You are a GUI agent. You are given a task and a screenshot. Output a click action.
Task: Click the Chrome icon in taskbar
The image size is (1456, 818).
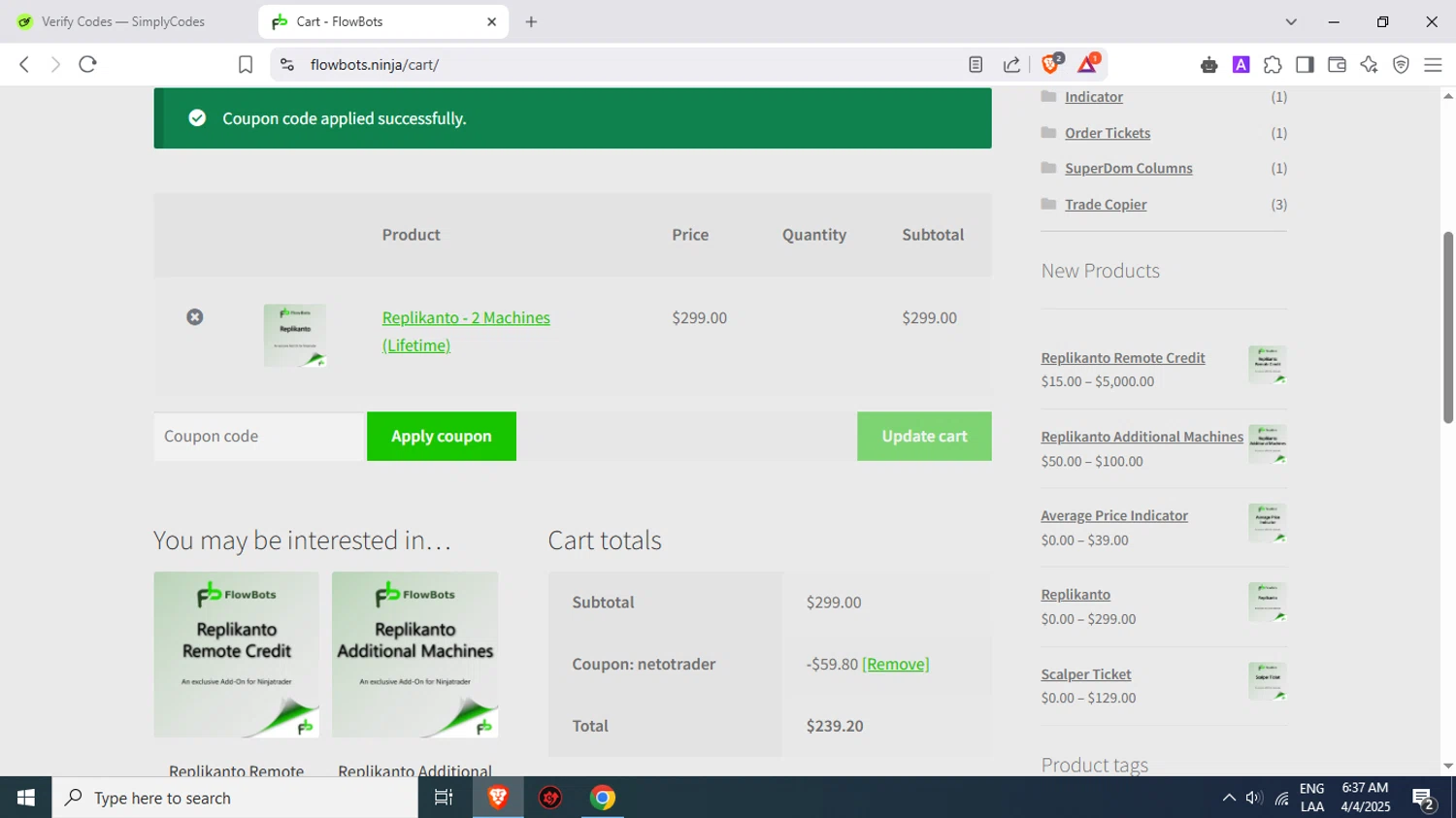coord(603,798)
